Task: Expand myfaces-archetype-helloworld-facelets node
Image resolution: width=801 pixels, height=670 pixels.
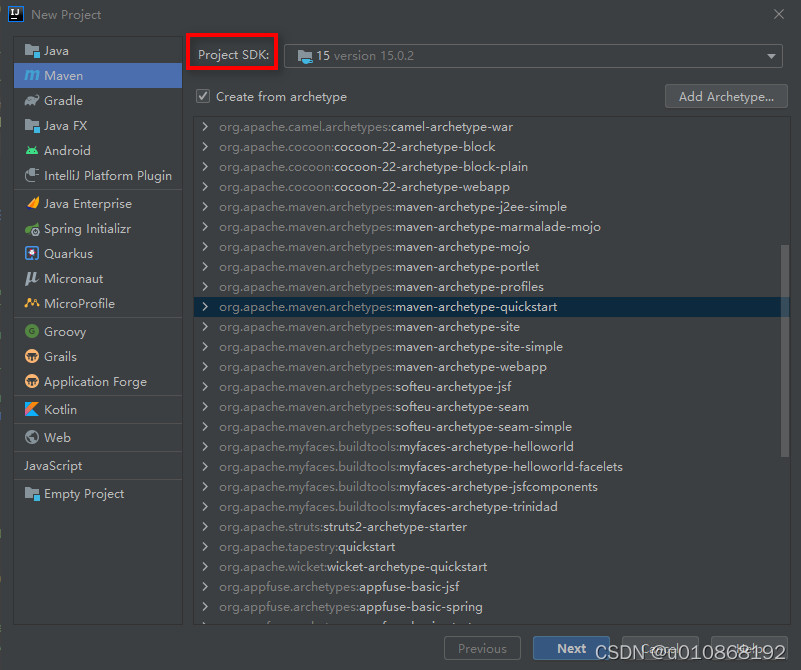Action: click(x=205, y=466)
